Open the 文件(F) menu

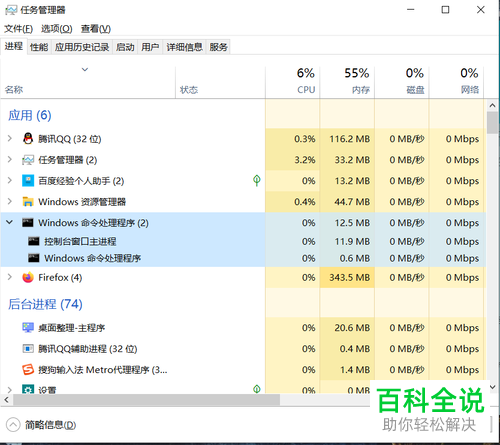click(x=18, y=29)
